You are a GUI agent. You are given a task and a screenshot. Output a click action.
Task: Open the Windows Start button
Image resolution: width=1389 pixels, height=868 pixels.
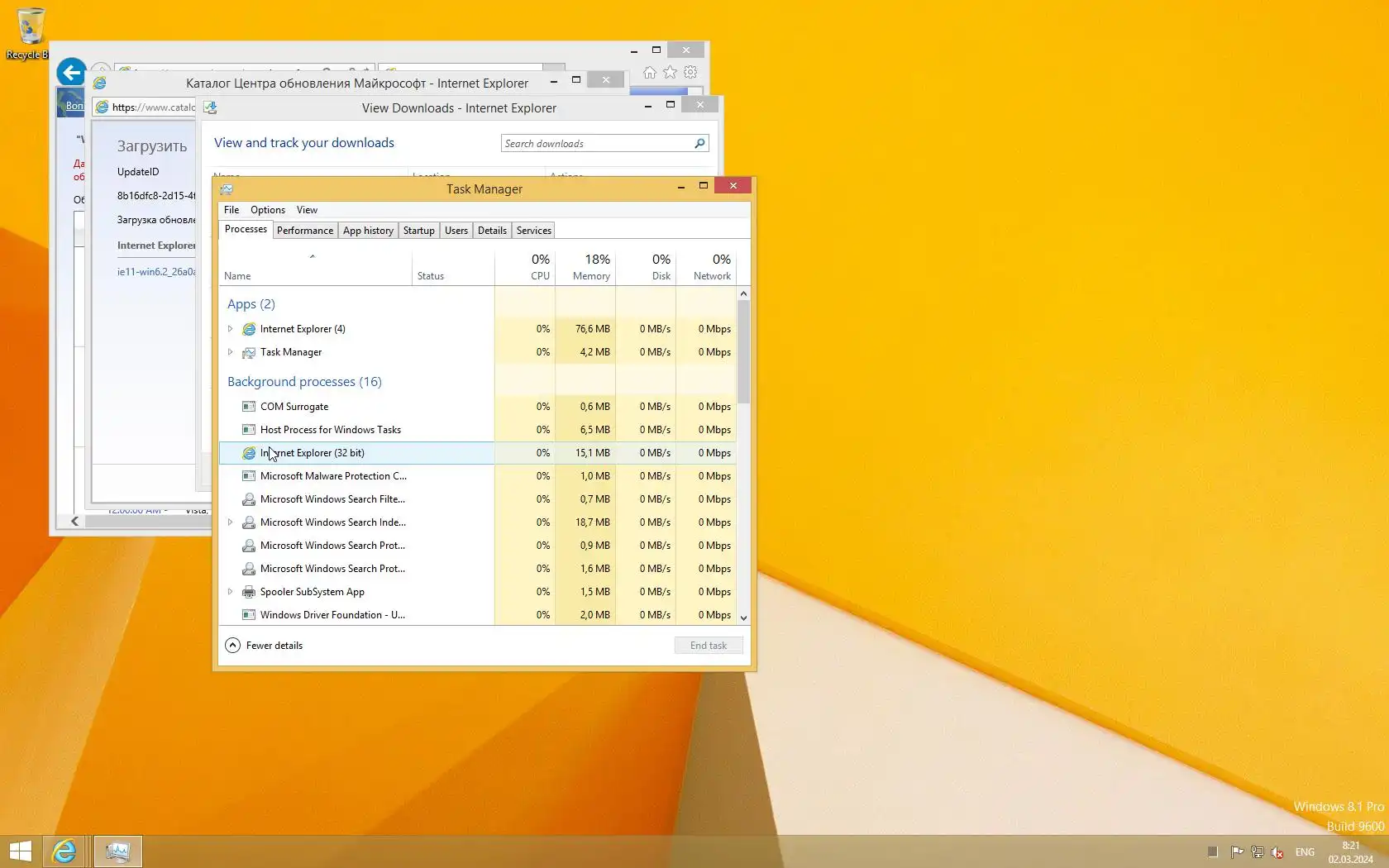click(x=21, y=851)
